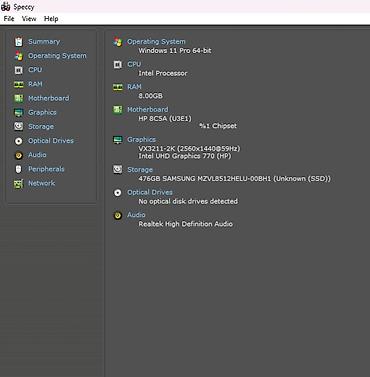Click the Optical Drives disc icon in summary pane
Image resolution: width=370 pixels, height=377 pixels.
click(118, 192)
